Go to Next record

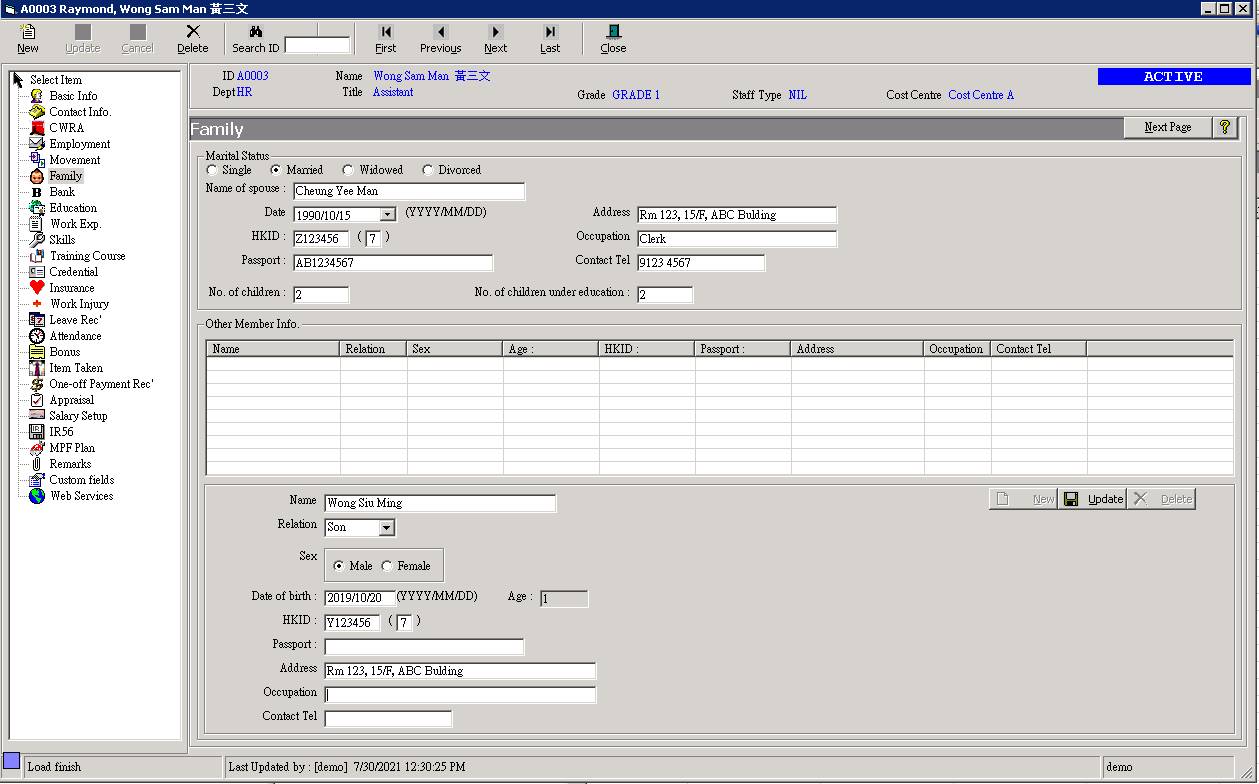click(x=496, y=39)
